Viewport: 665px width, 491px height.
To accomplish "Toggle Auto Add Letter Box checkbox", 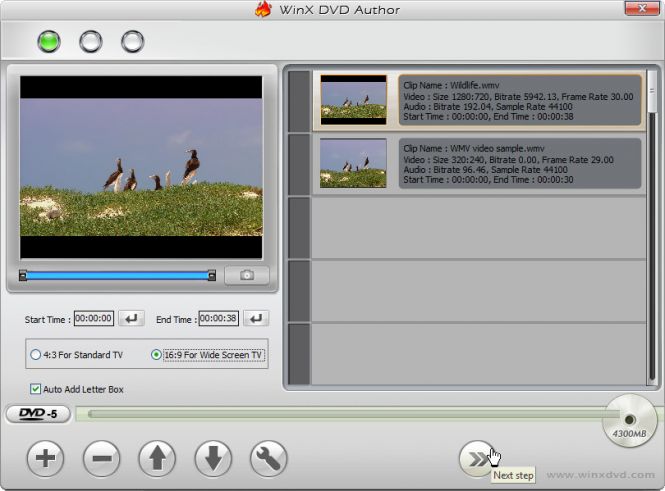I will pos(36,389).
